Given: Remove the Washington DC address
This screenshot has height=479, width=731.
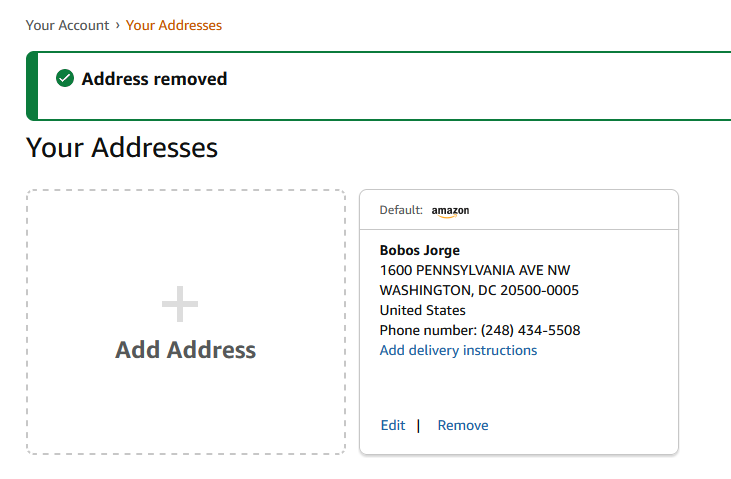Looking at the screenshot, I should point(463,425).
